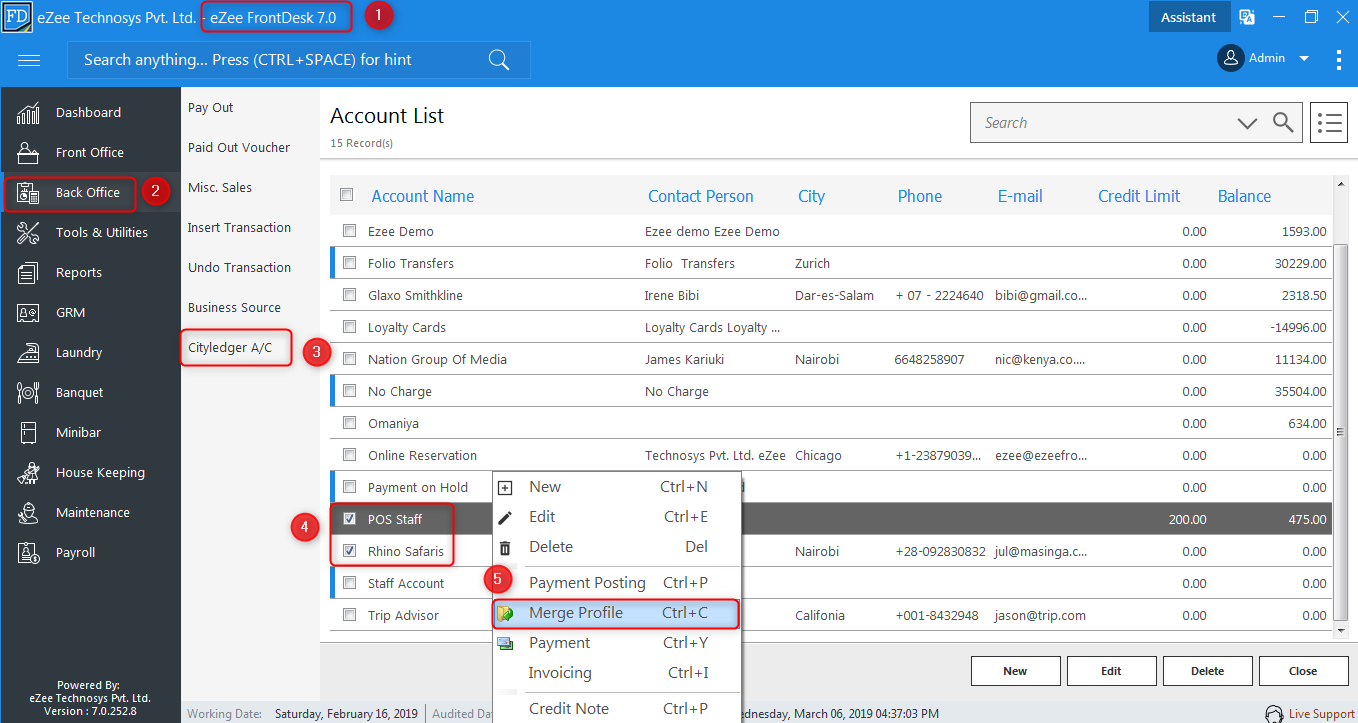The width and height of the screenshot is (1358, 723).
Task: Click the Payroll icon in sidebar
Action: click(28, 553)
